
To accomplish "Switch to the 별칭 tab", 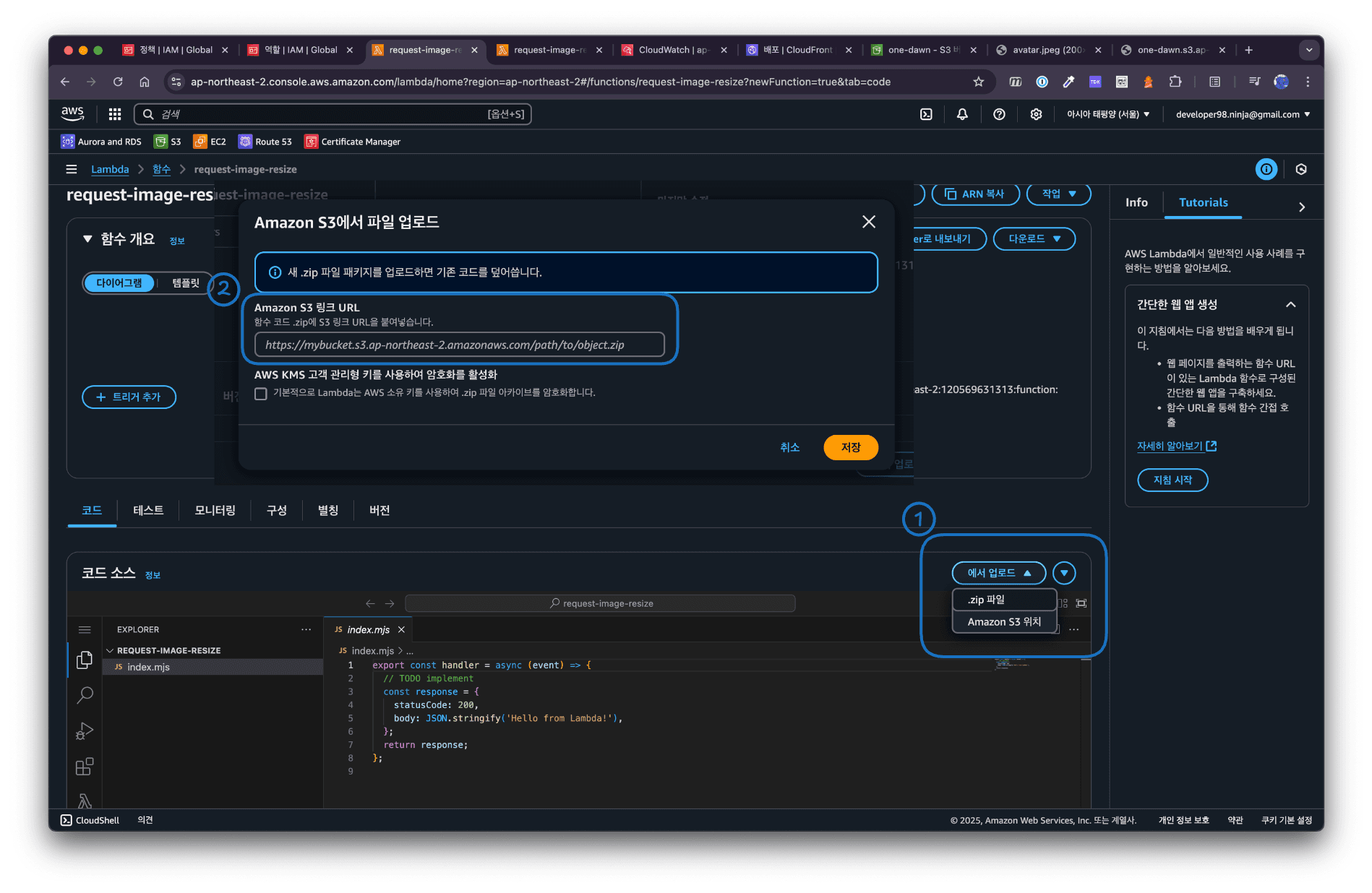I will [328, 510].
